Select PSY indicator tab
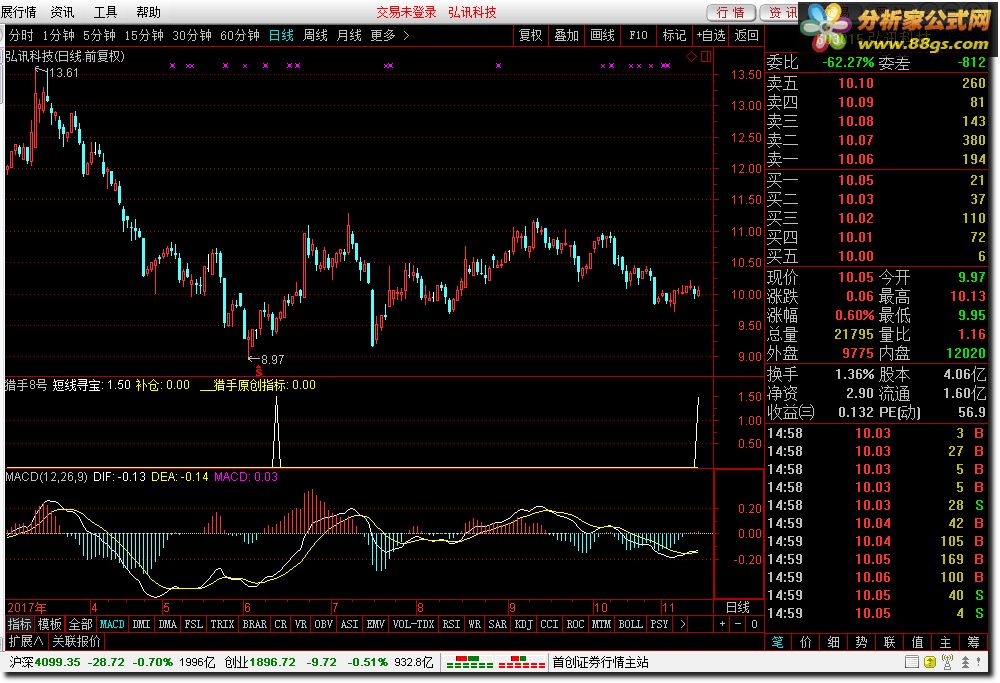Screen dimensions: 1000x683 tap(659, 624)
